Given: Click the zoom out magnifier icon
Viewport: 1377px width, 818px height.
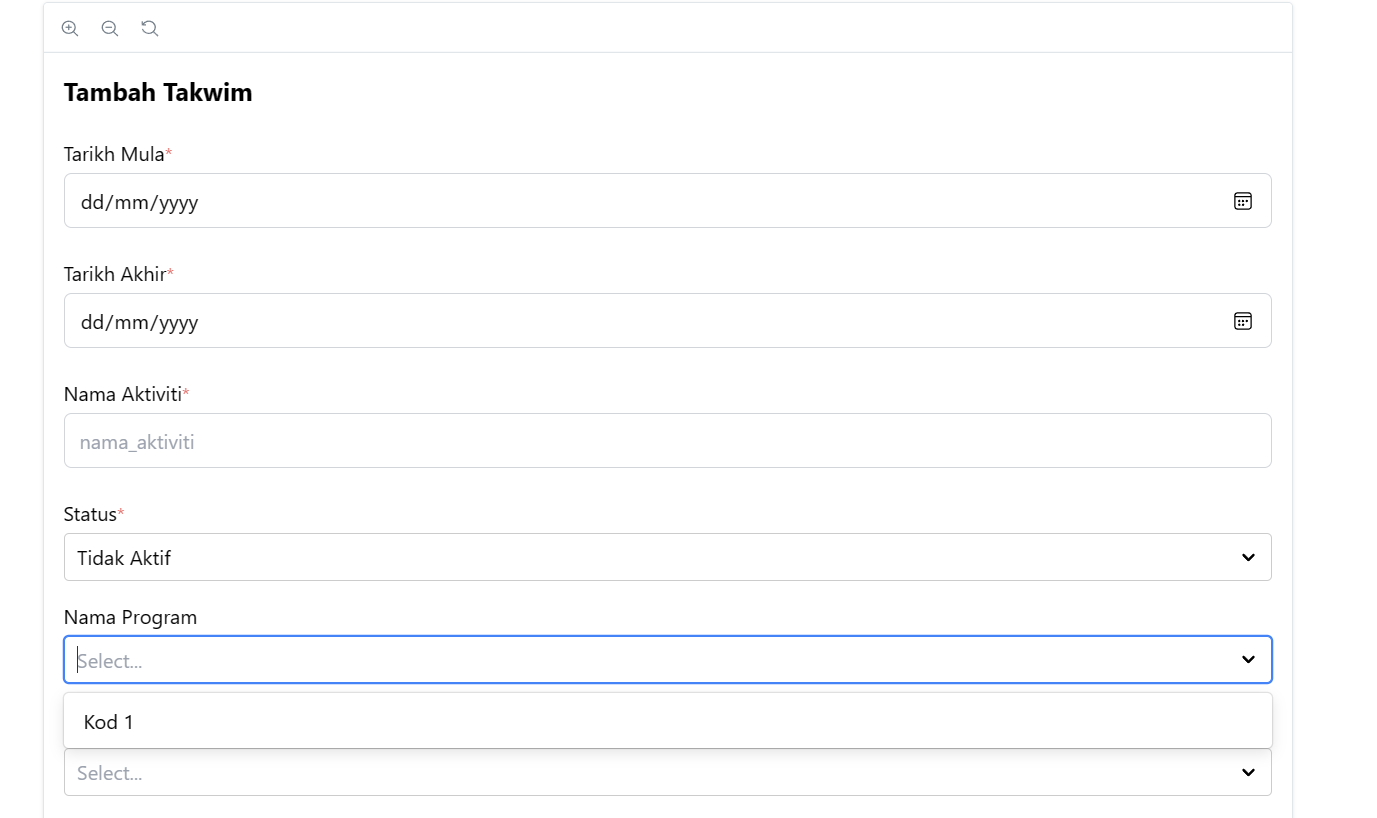Looking at the screenshot, I should click(110, 28).
